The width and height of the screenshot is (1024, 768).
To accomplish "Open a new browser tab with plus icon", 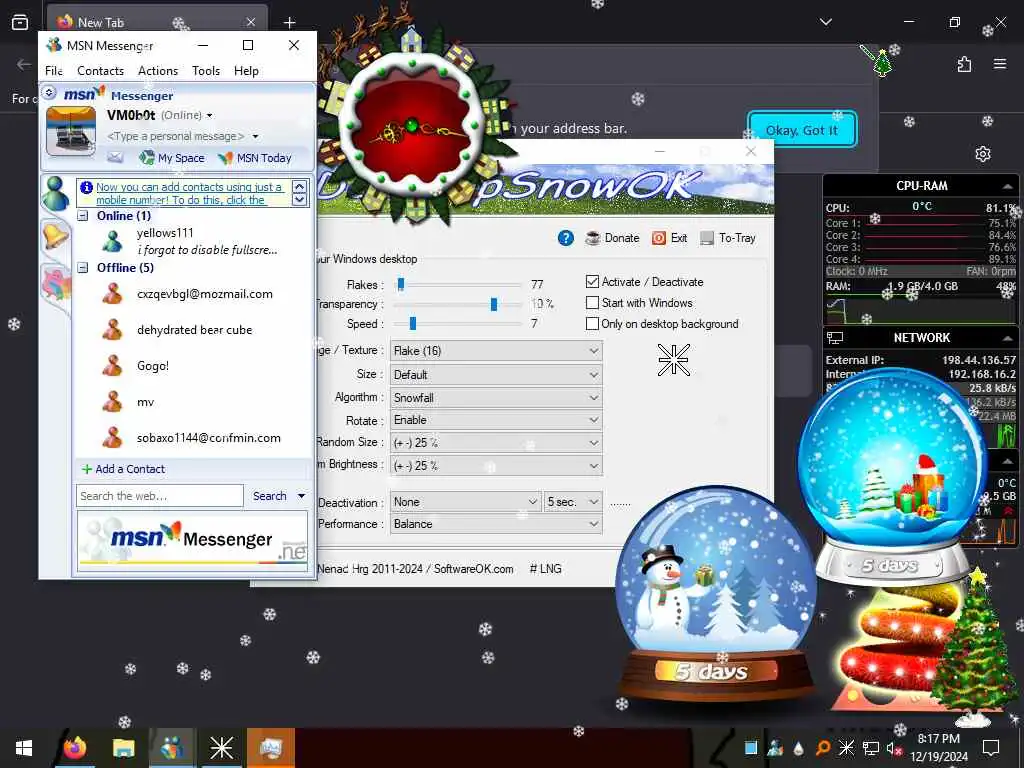I will point(289,22).
